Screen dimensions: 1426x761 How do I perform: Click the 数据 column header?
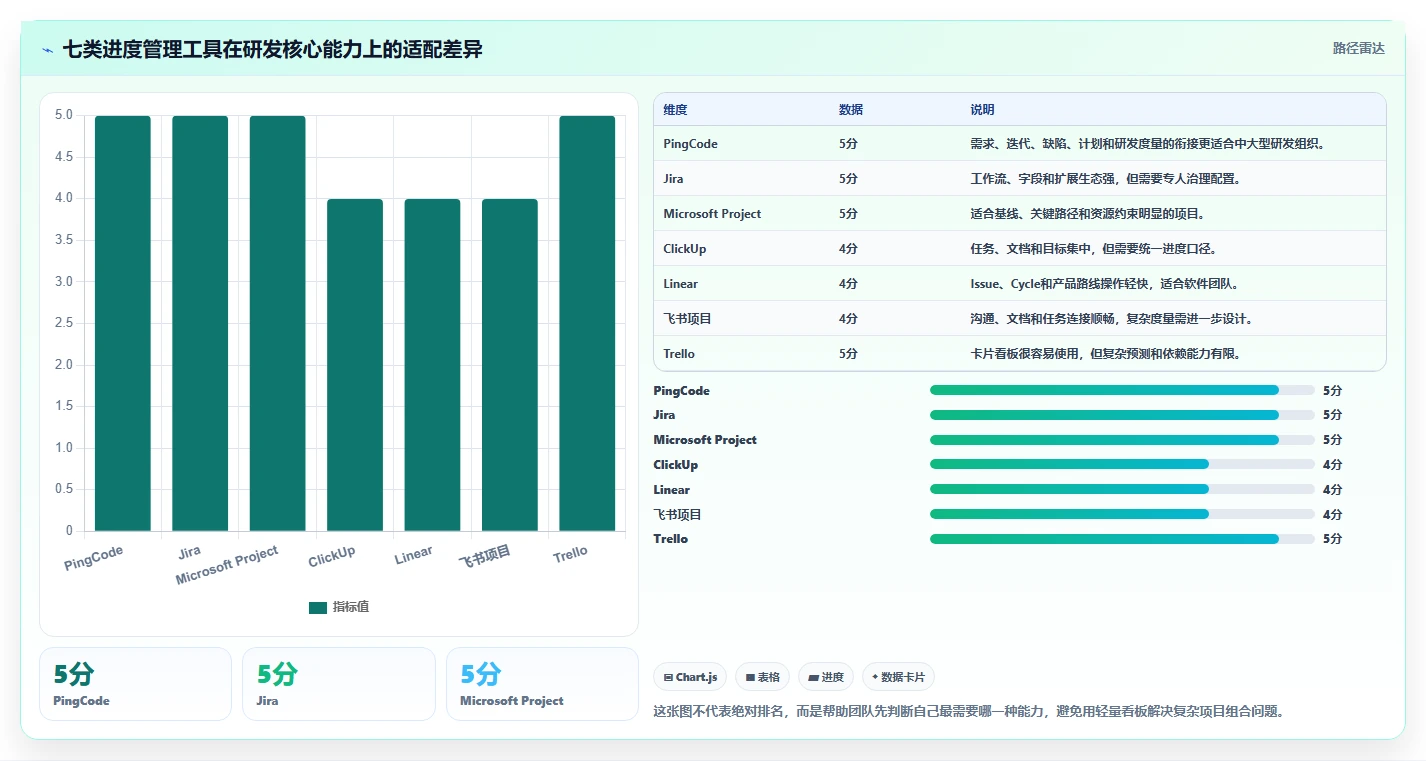coord(851,110)
